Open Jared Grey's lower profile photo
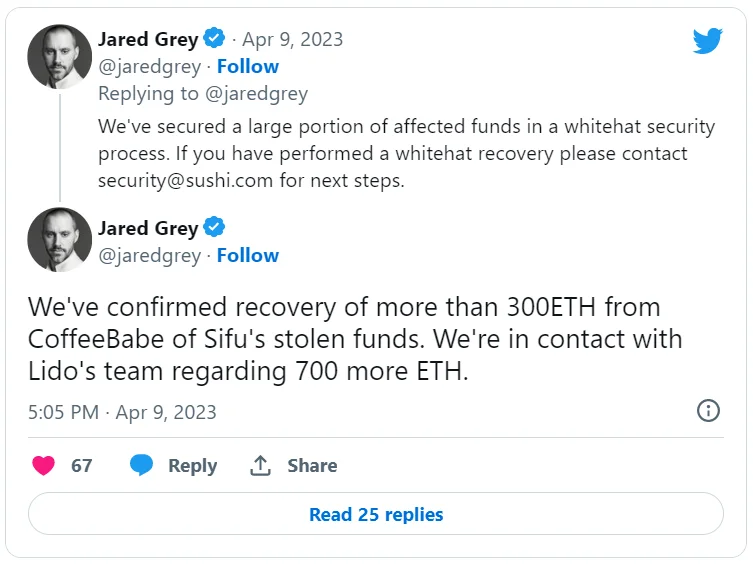The image size is (753, 564). click(59, 239)
